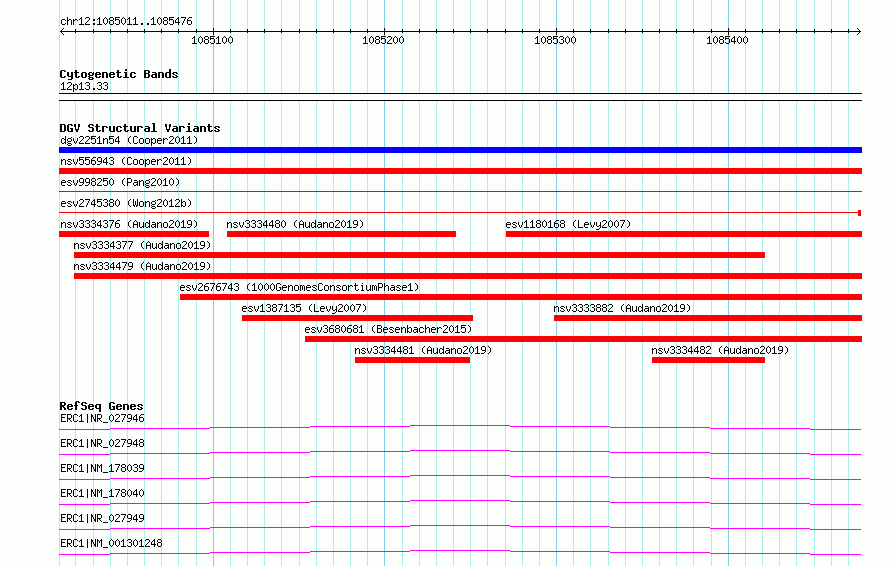This screenshot has height=566, width=890.
Task: Open esv1180168 (Levy2007) variant label
Action: pyautogui.click(x=568, y=224)
